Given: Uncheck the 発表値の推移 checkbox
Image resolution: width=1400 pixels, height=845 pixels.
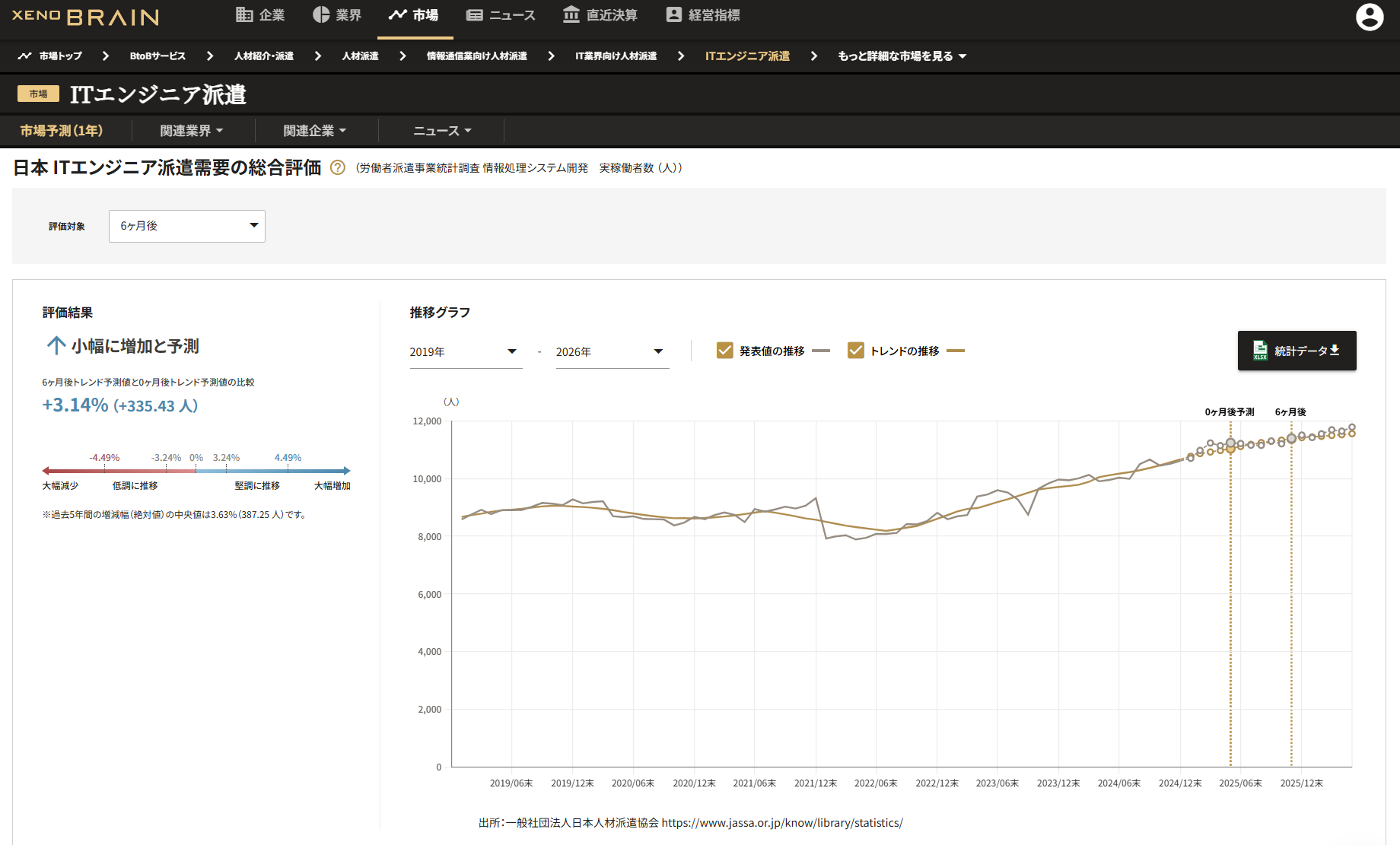Looking at the screenshot, I should pos(724,351).
